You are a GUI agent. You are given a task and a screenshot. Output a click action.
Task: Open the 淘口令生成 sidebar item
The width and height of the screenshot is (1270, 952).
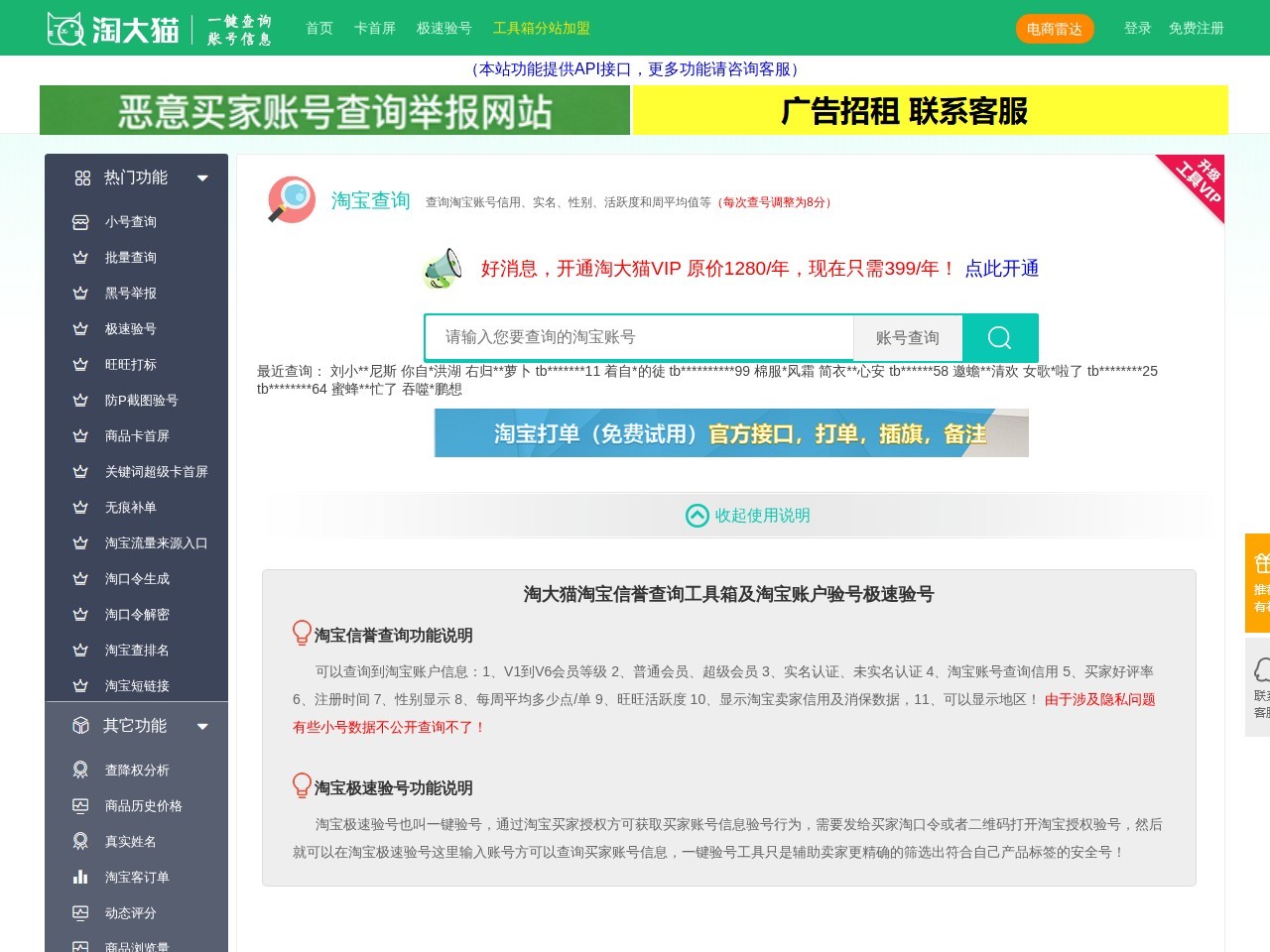point(137,579)
